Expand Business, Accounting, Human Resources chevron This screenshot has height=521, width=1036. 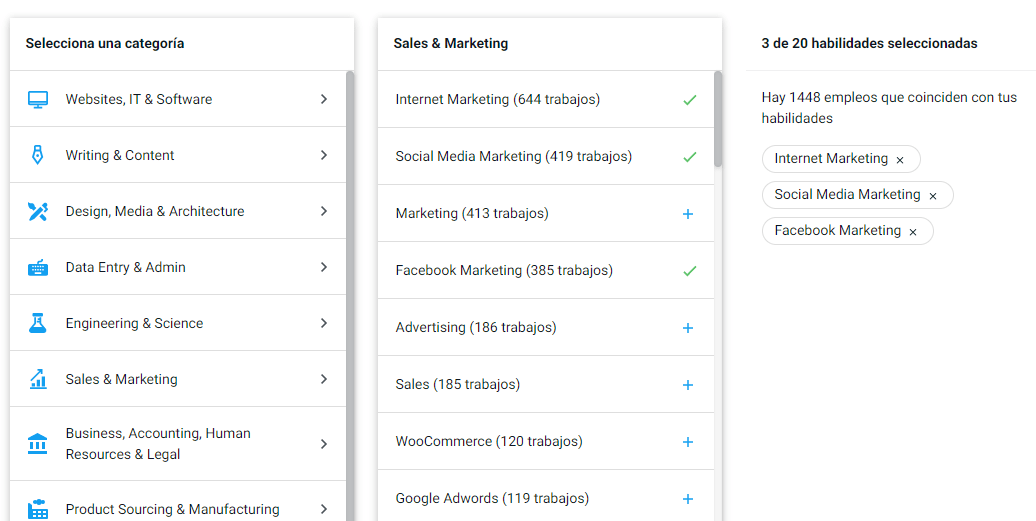coord(324,444)
